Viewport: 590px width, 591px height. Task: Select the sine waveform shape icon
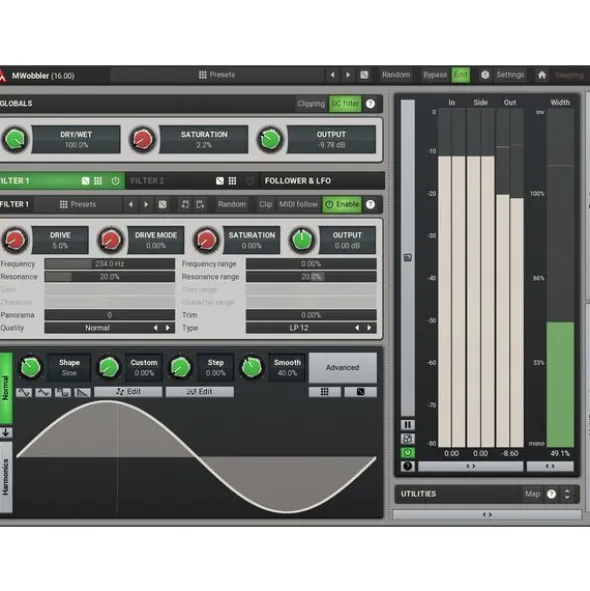[x=24, y=392]
